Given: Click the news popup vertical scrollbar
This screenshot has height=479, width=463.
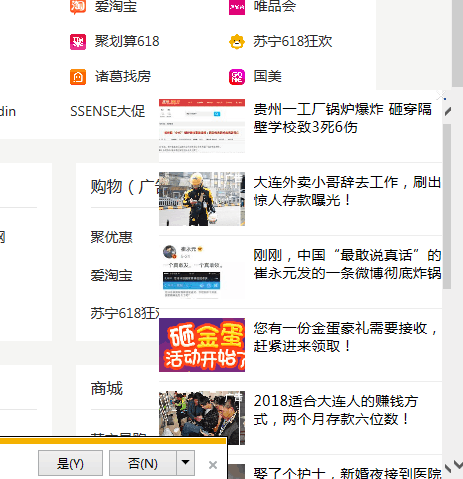Looking at the screenshot, I should (x=447, y=206).
